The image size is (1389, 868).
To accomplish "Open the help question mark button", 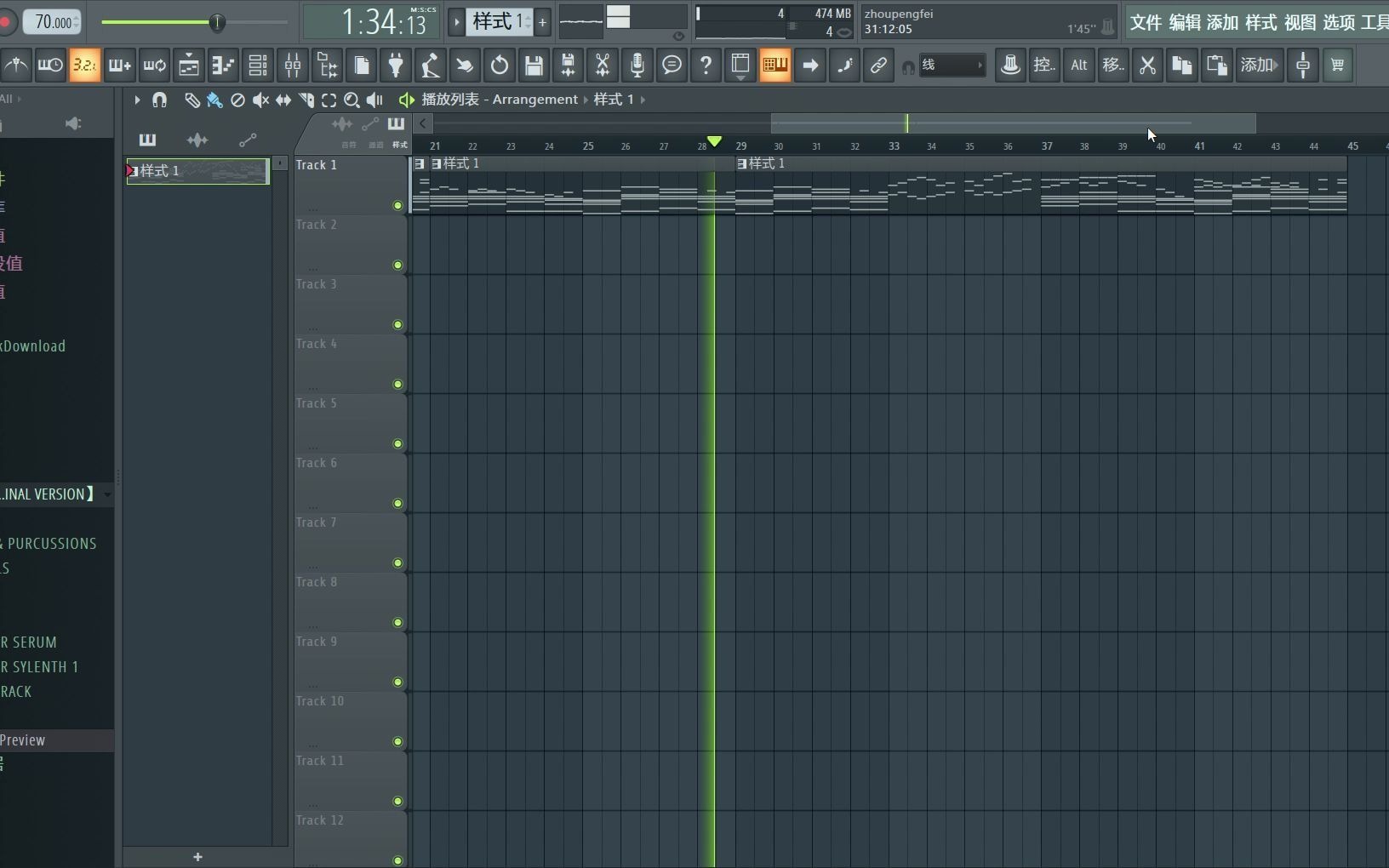I will [x=706, y=65].
